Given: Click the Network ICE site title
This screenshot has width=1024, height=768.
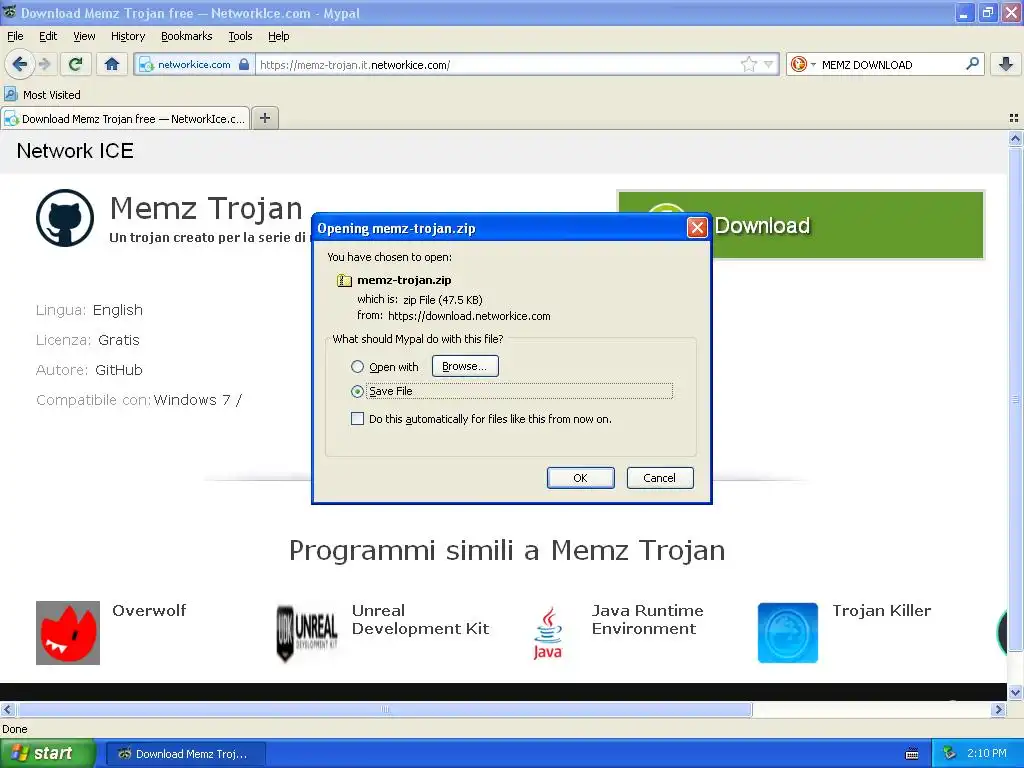Looking at the screenshot, I should click(75, 151).
